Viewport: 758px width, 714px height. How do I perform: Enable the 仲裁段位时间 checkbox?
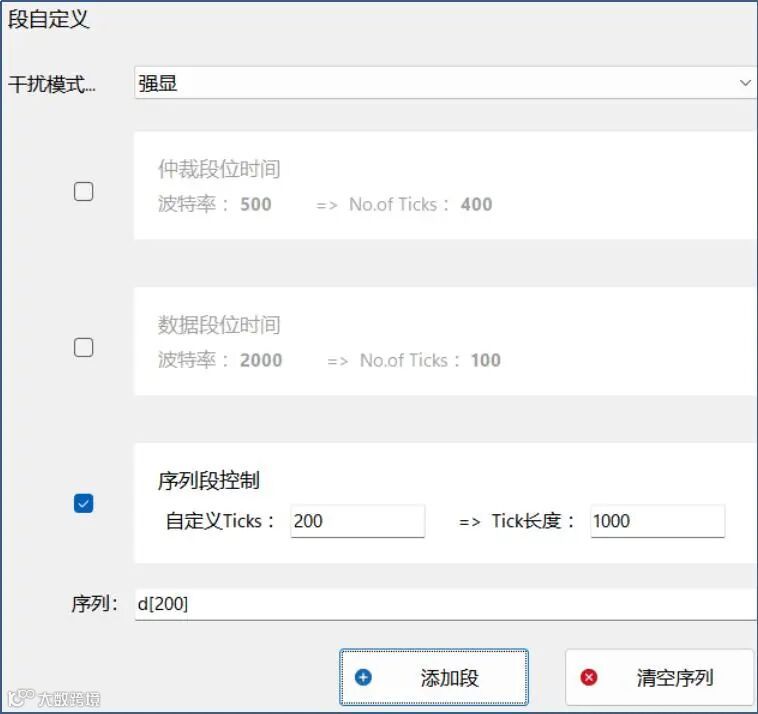[x=84, y=191]
